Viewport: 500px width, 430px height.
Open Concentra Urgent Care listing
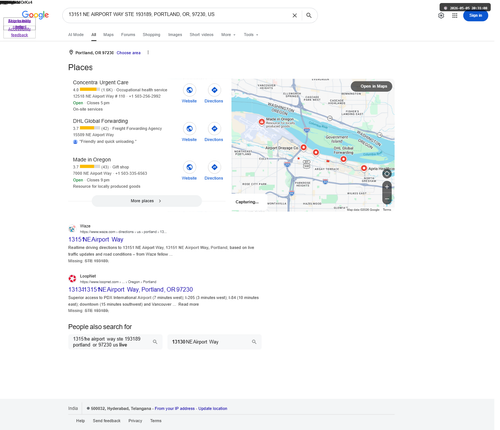point(100,82)
